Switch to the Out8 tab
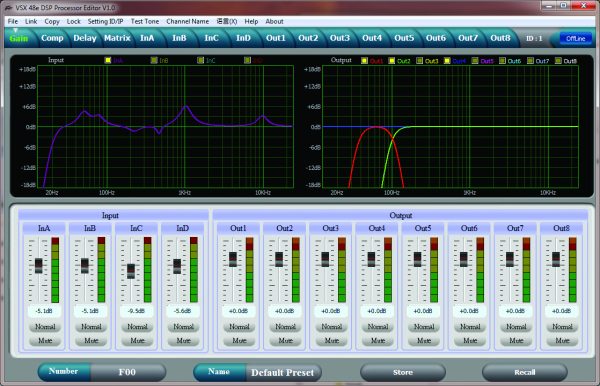The height and width of the screenshot is (386, 600). 501,38
